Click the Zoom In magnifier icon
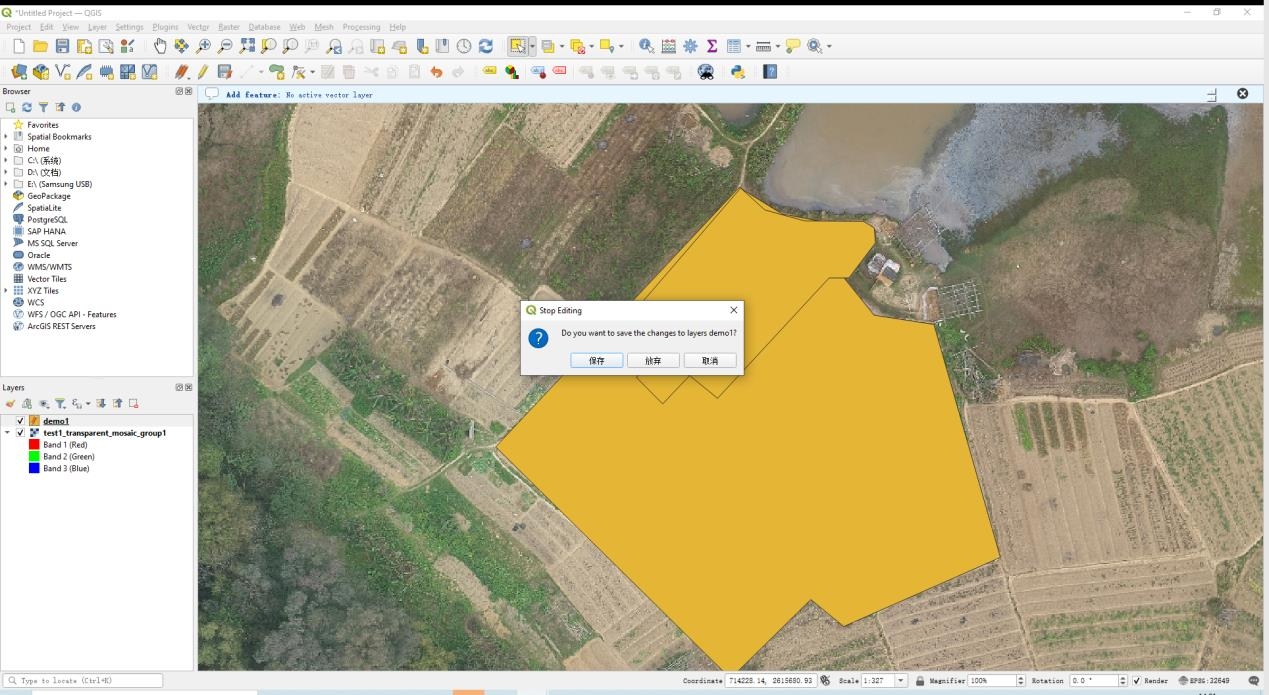Image resolution: width=1269 pixels, height=695 pixels. point(204,46)
